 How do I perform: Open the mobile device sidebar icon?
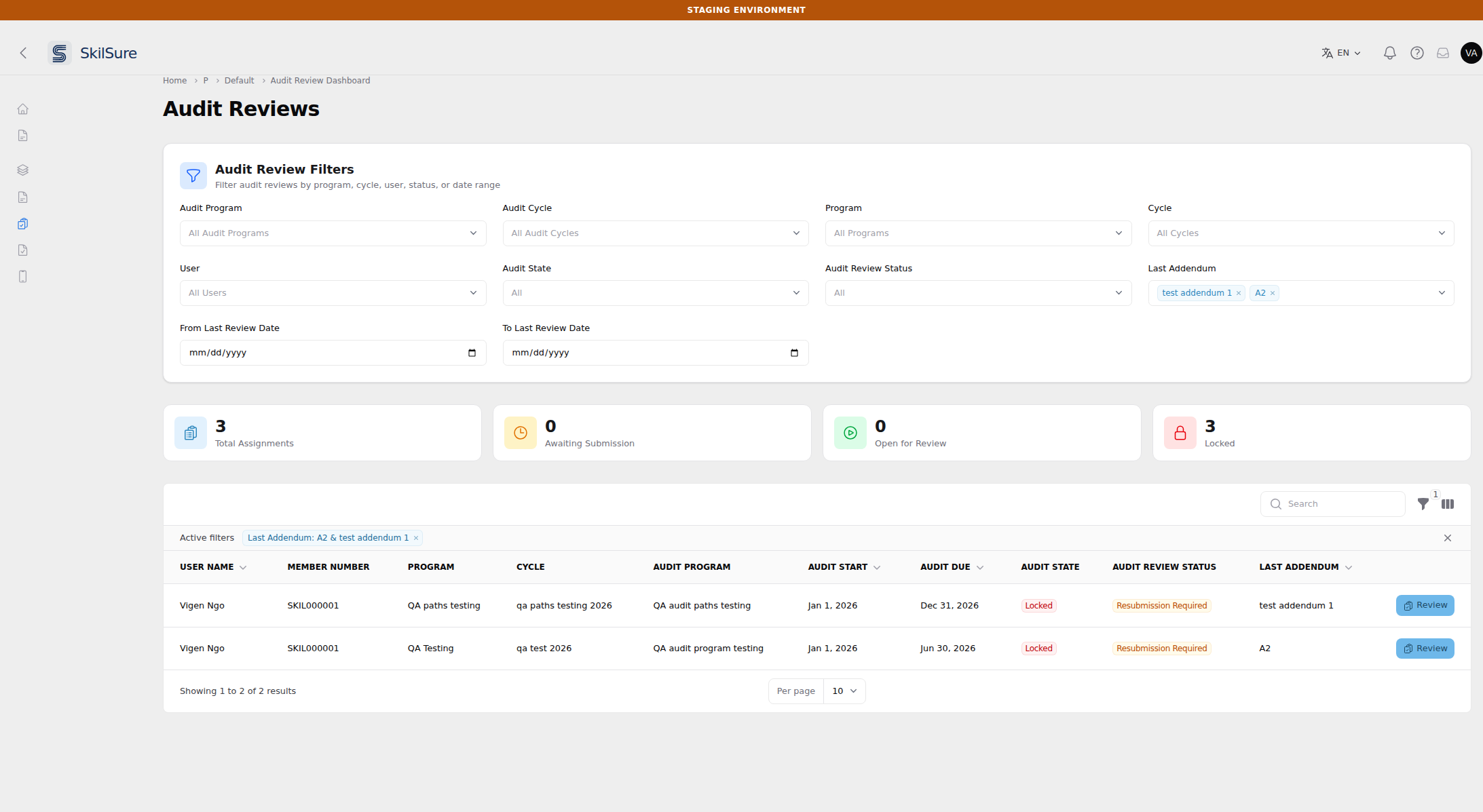[x=22, y=277]
